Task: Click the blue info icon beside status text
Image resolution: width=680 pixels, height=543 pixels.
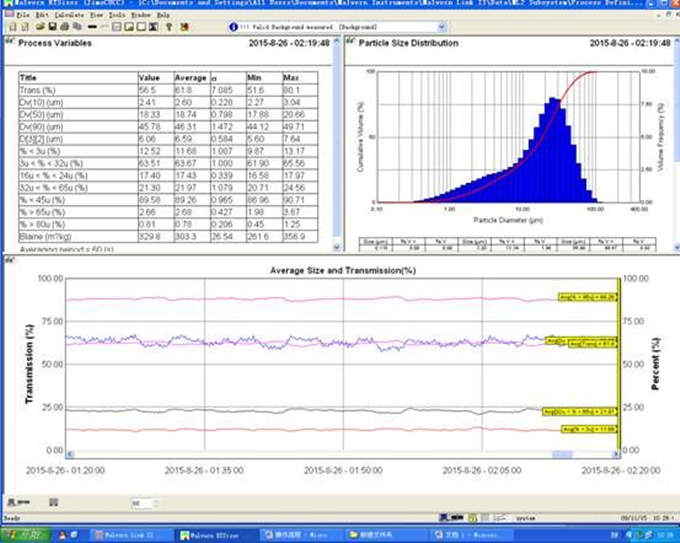Action: 233,27
